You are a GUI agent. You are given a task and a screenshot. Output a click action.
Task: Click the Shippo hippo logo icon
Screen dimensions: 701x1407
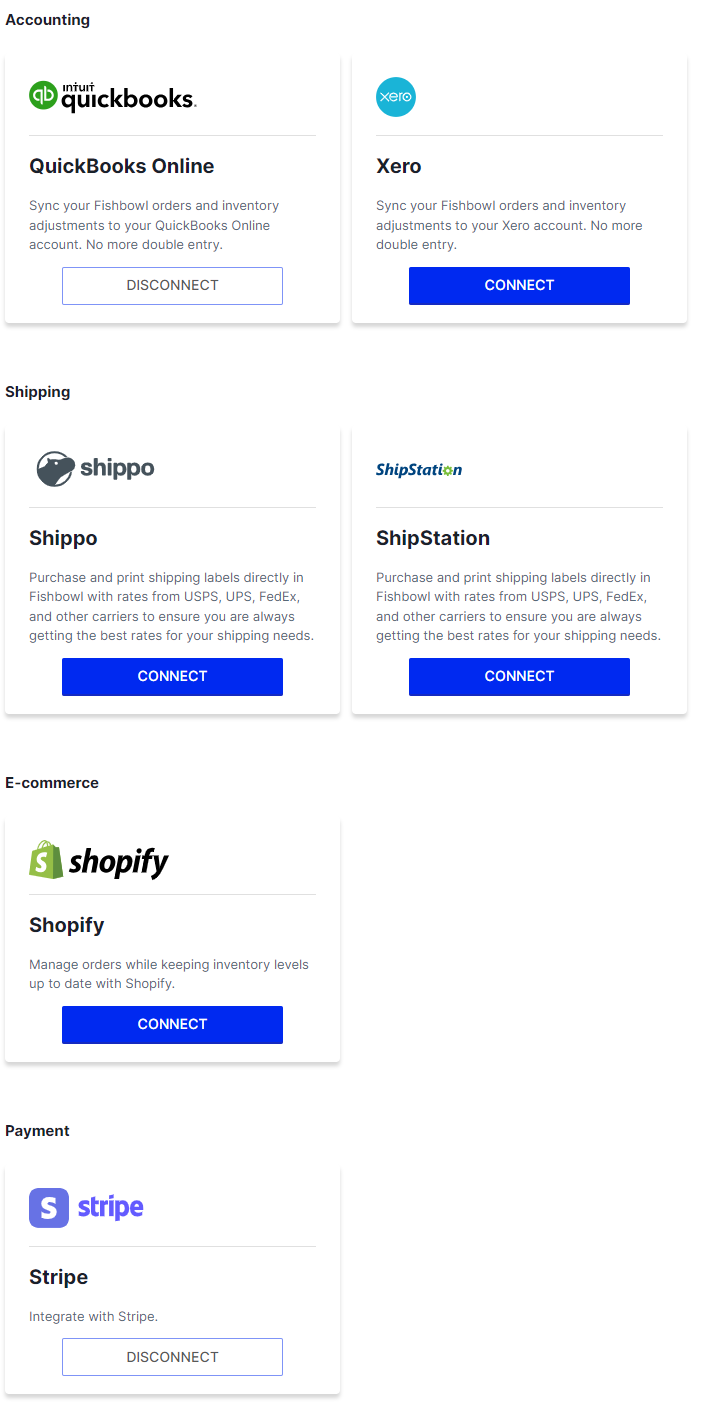click(x=52, y=467)
